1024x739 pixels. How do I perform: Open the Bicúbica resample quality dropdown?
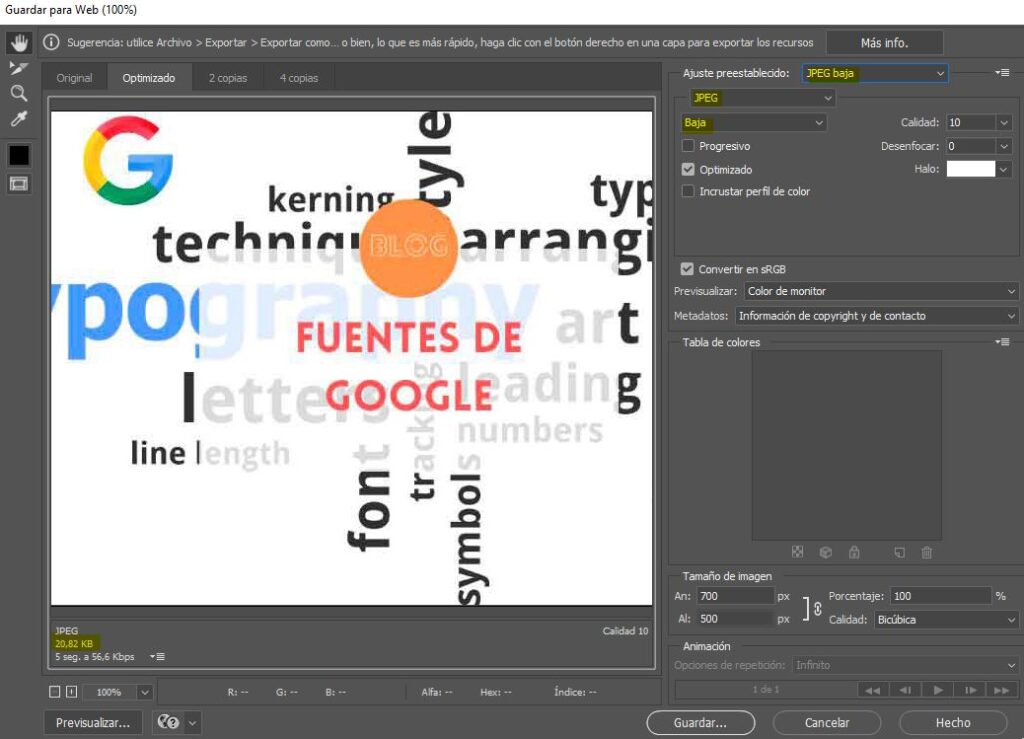coord(946,620)
